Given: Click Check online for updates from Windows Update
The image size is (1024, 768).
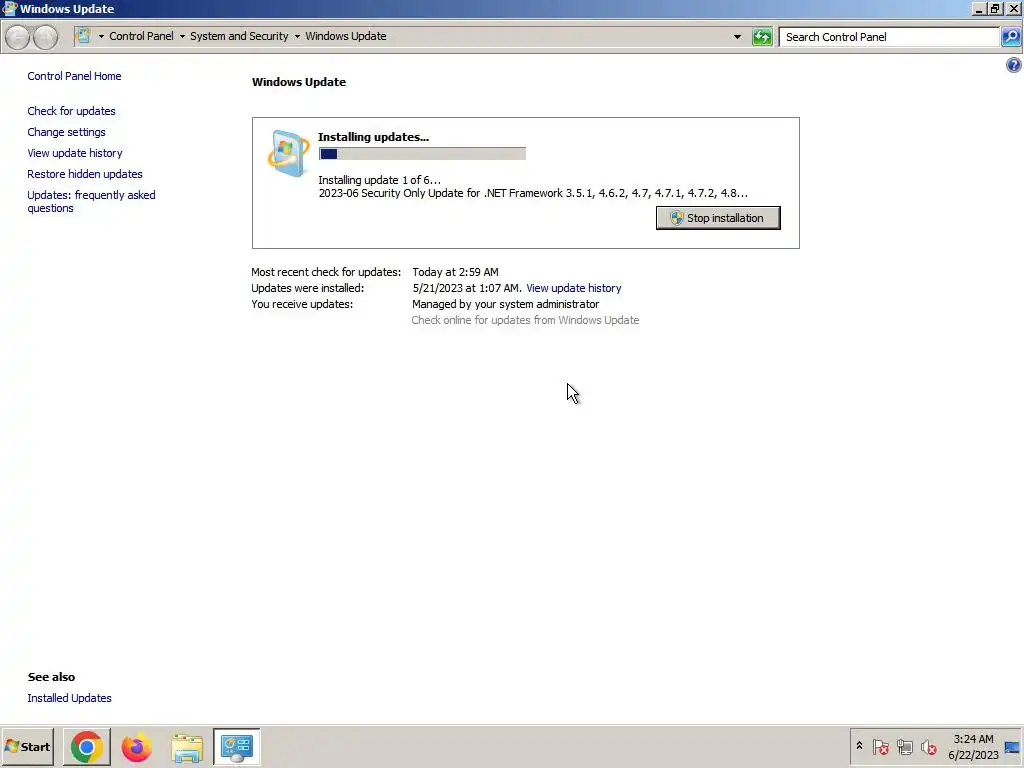Looking at the screenshot, I should point(525,320).
